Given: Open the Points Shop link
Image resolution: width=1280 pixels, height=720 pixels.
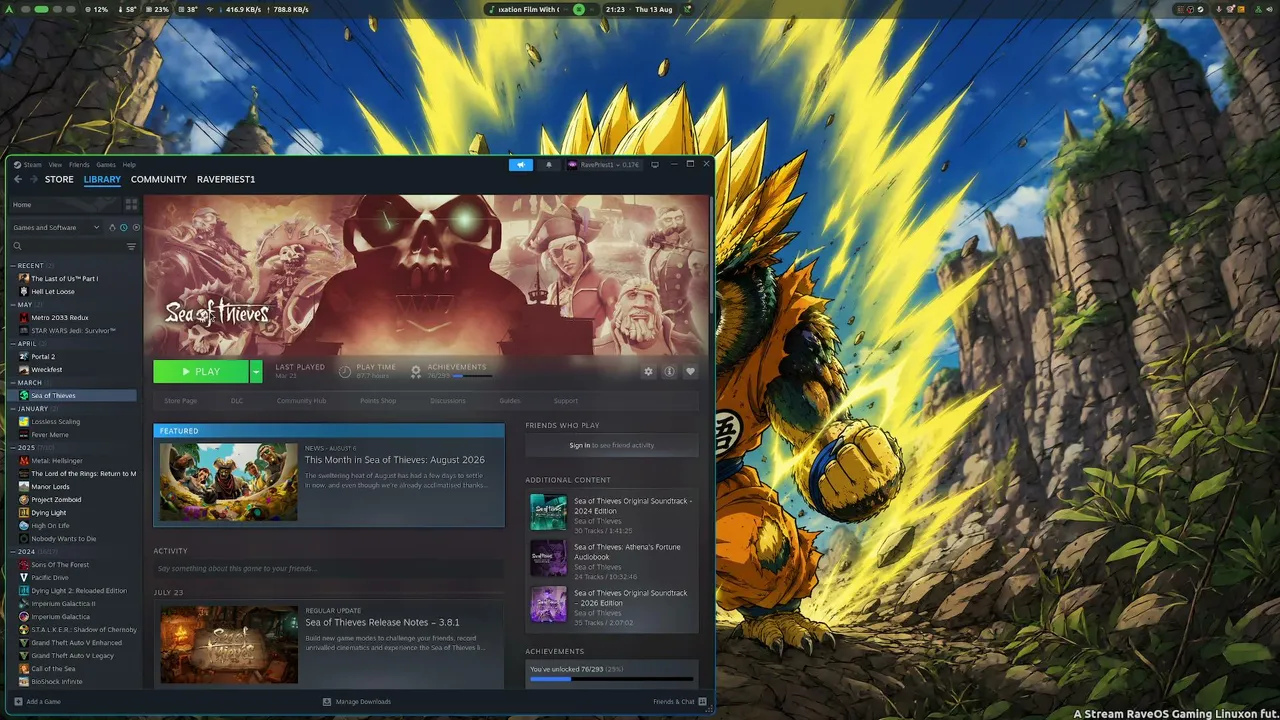Looking at the screenshot, I should (378, 401).
